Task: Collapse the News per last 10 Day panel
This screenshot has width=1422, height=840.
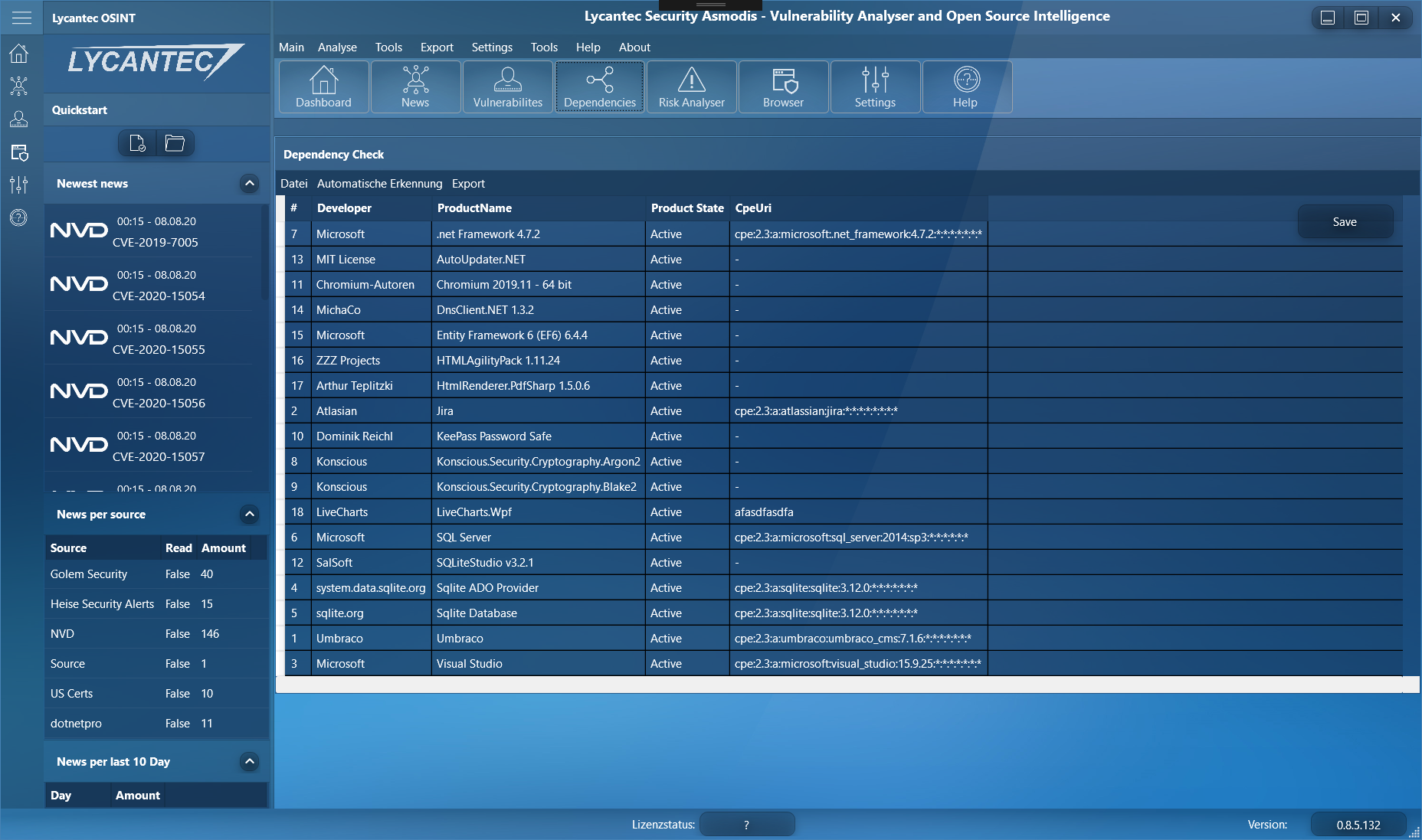Action: click(249, 761)
